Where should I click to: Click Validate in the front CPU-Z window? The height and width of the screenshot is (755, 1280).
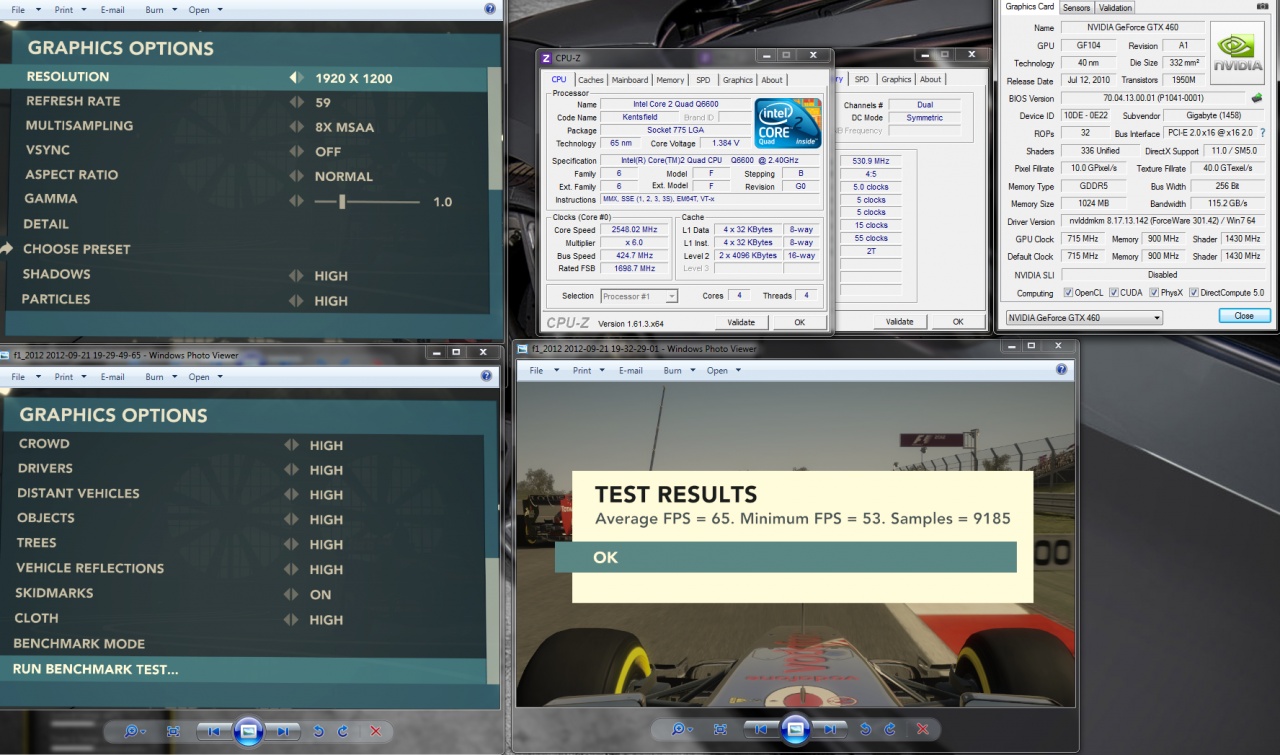coord(741,322)
